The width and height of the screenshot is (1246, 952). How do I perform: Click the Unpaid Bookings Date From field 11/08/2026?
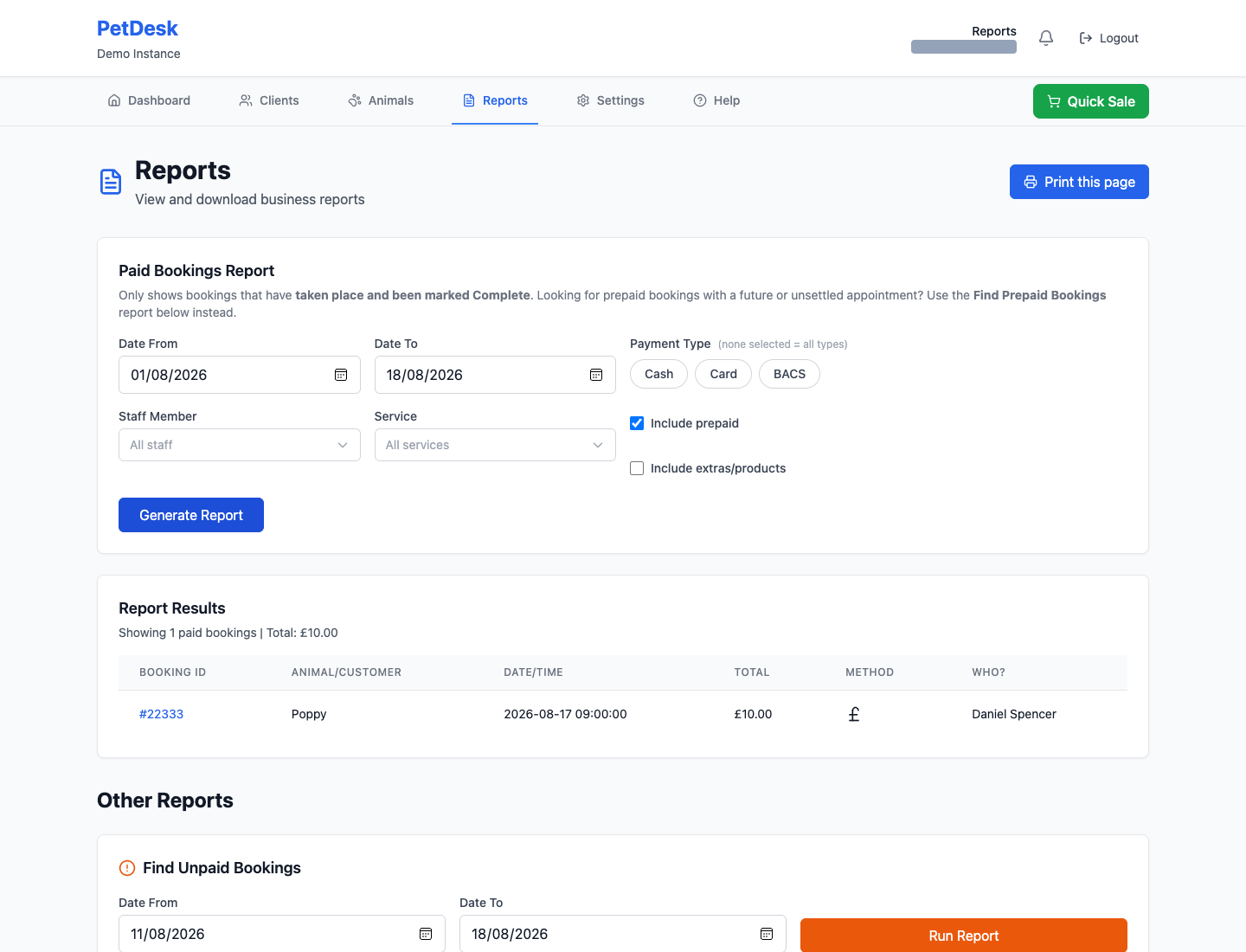click(282, 934)
